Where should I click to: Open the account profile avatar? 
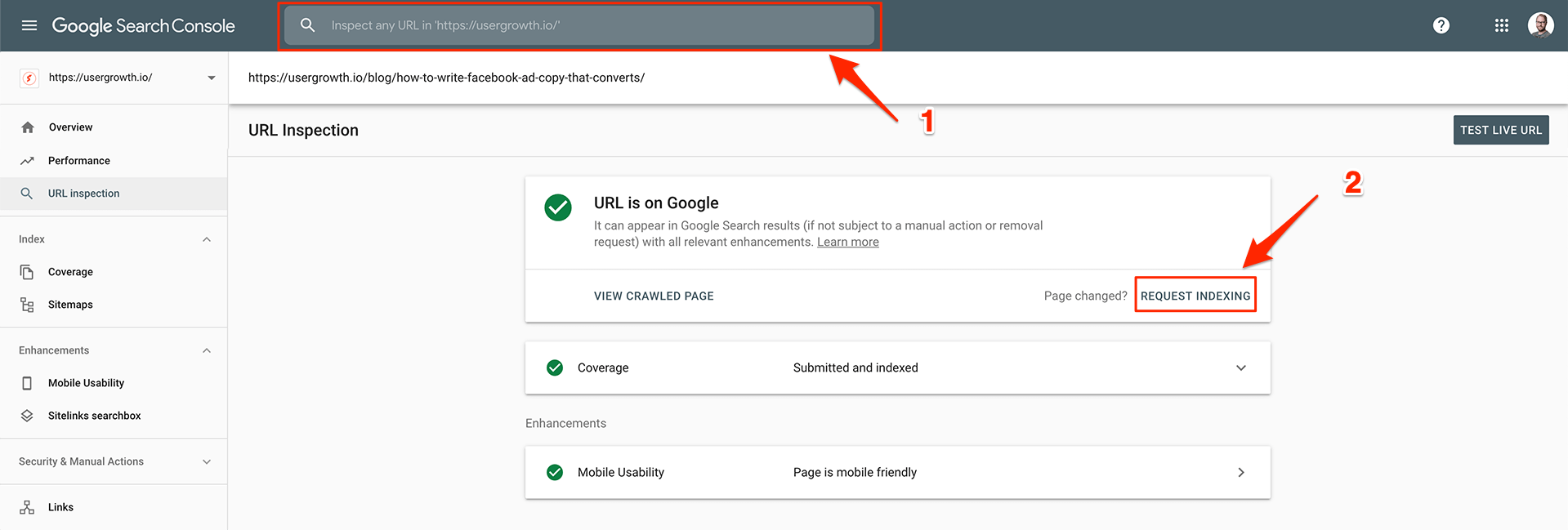(x=1541, y=25)
